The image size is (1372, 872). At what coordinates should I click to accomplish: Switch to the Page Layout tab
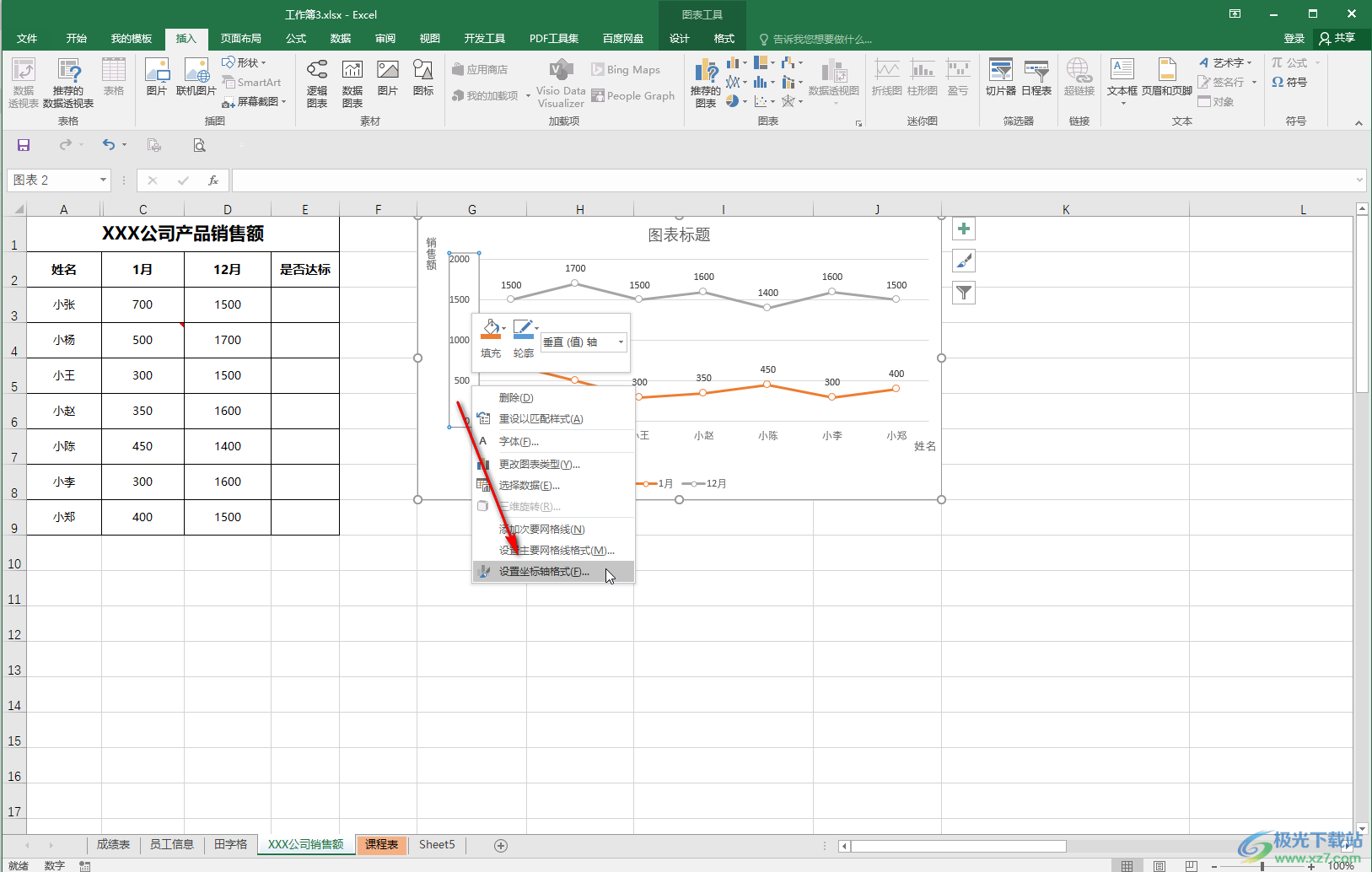pyautogui.click(x=241, y=39)
